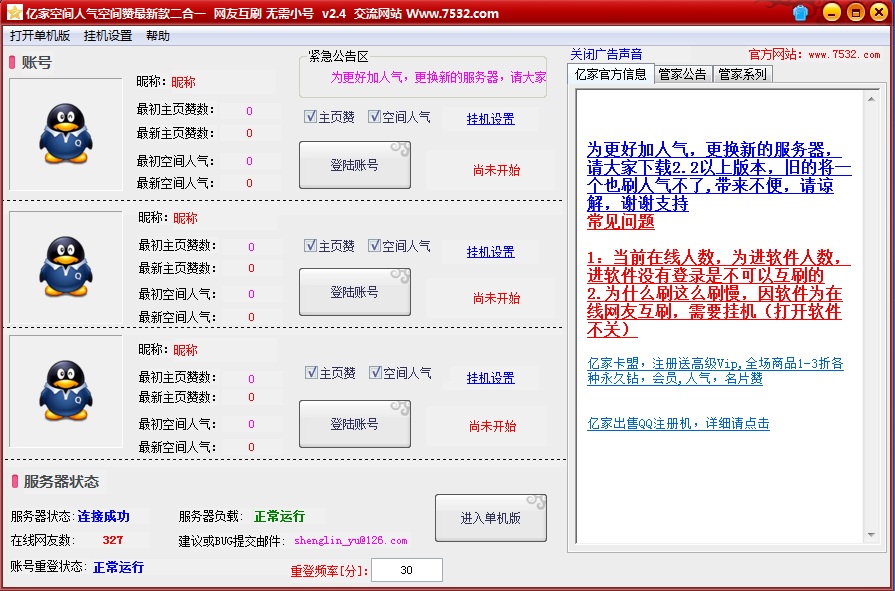
Task: Click 登陆账号 button for the bottom account
Action: tap(355, 424)
